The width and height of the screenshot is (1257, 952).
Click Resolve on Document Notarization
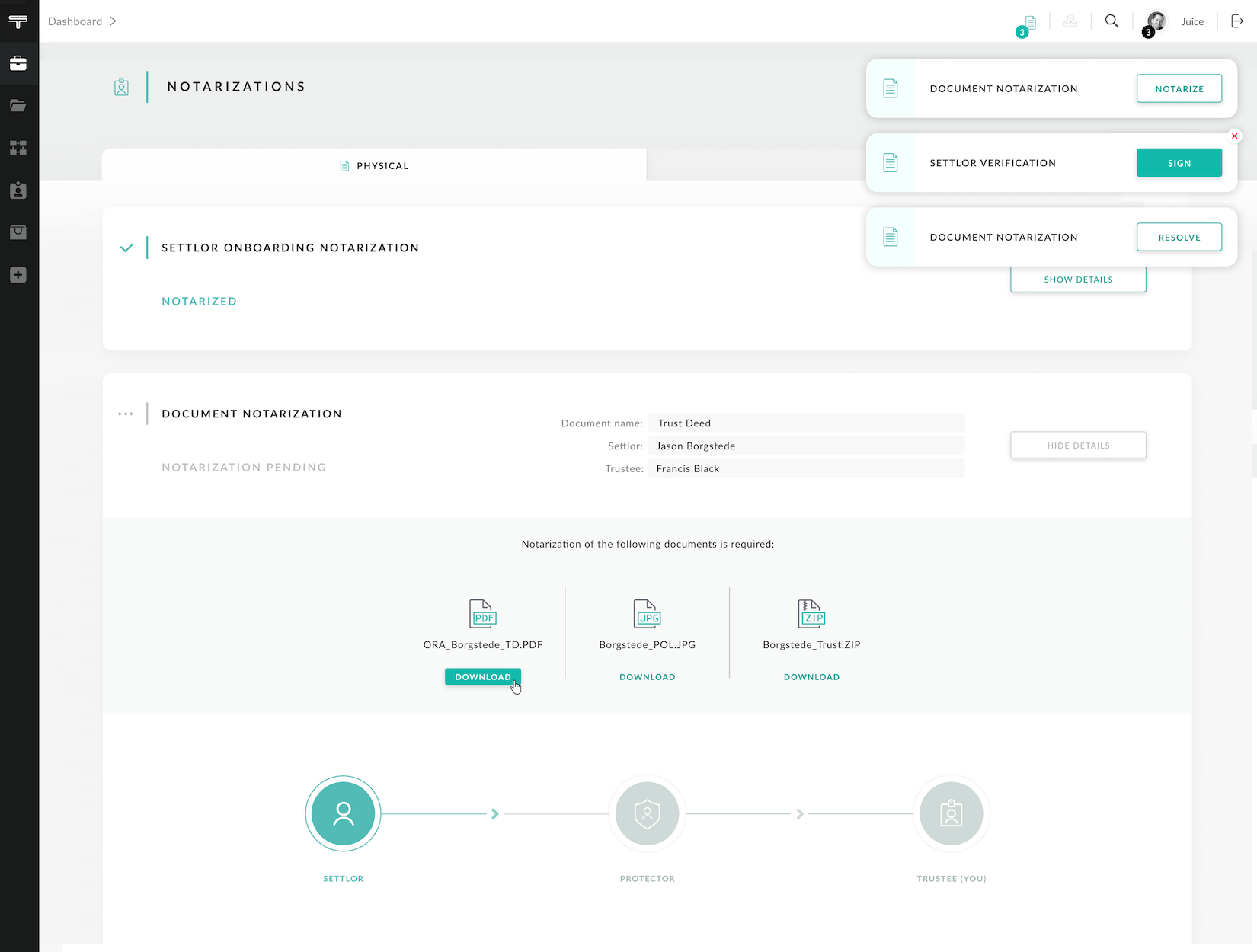(x=1179, y=237)
